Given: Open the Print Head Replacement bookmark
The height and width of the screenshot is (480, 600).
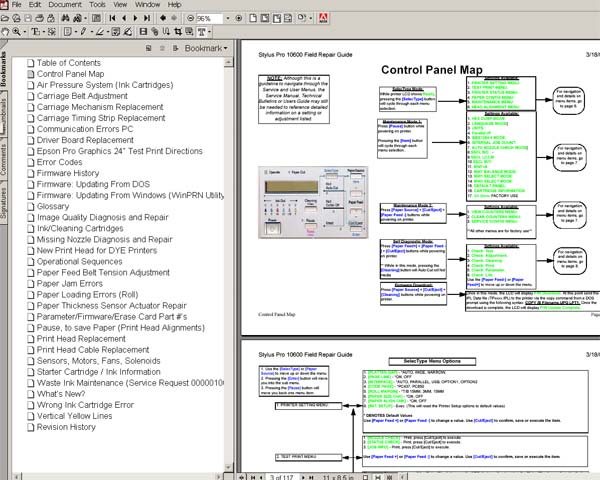Looking at the screenshot, I should pyautogui.click(x=81, y=339).
